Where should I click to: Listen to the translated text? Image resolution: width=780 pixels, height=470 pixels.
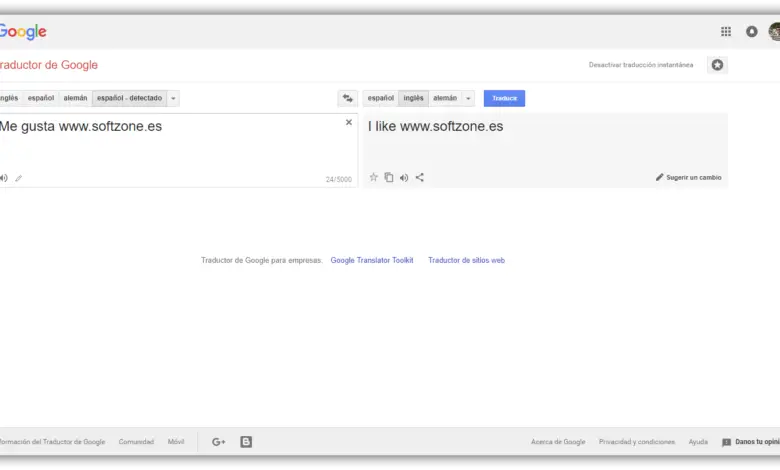[404, 178]
